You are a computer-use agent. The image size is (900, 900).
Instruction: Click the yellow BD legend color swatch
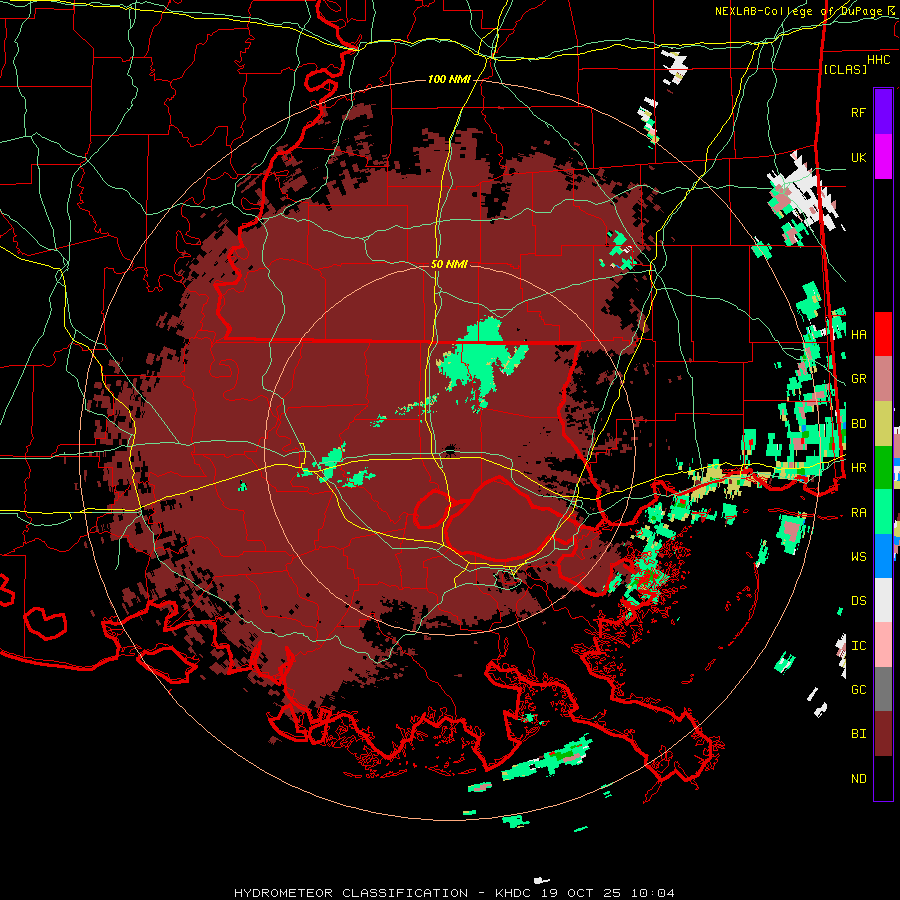point(883,424)
